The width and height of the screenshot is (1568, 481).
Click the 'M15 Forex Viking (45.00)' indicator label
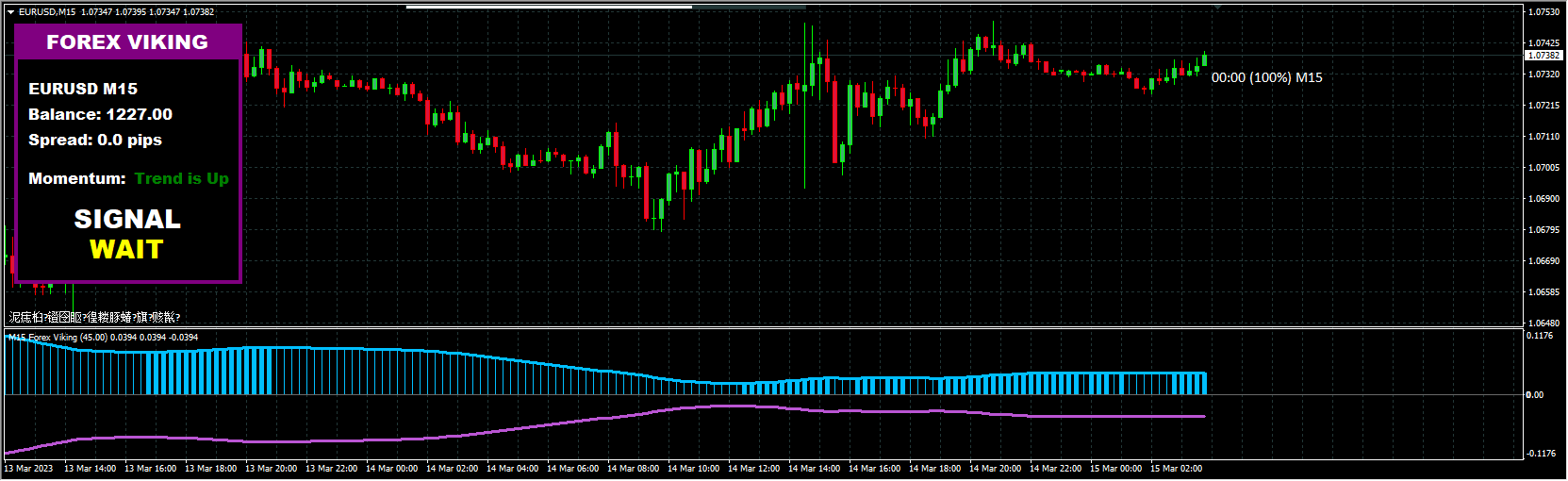[58, 338]
